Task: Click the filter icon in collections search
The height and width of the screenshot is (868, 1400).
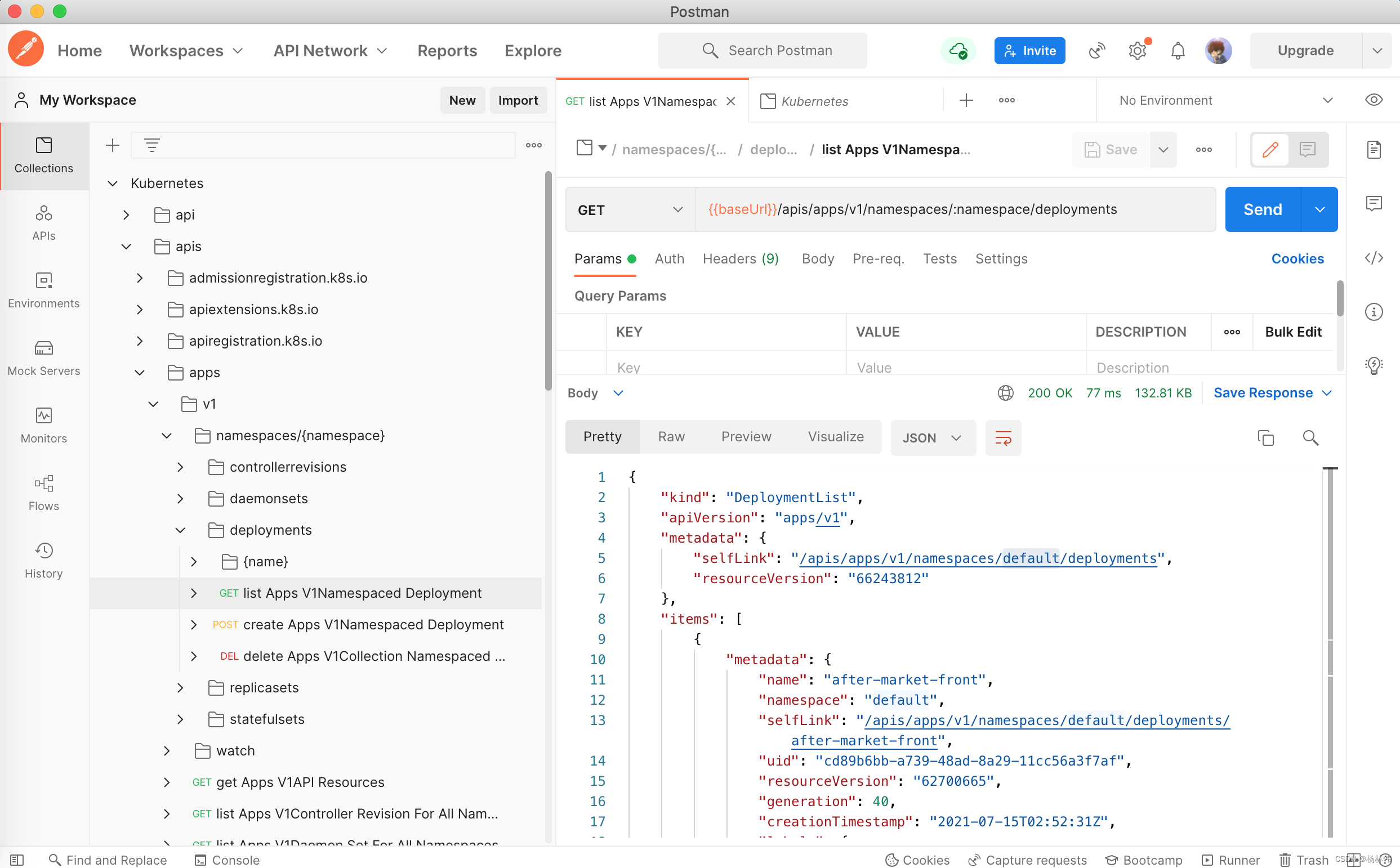Action: (151, 145)
